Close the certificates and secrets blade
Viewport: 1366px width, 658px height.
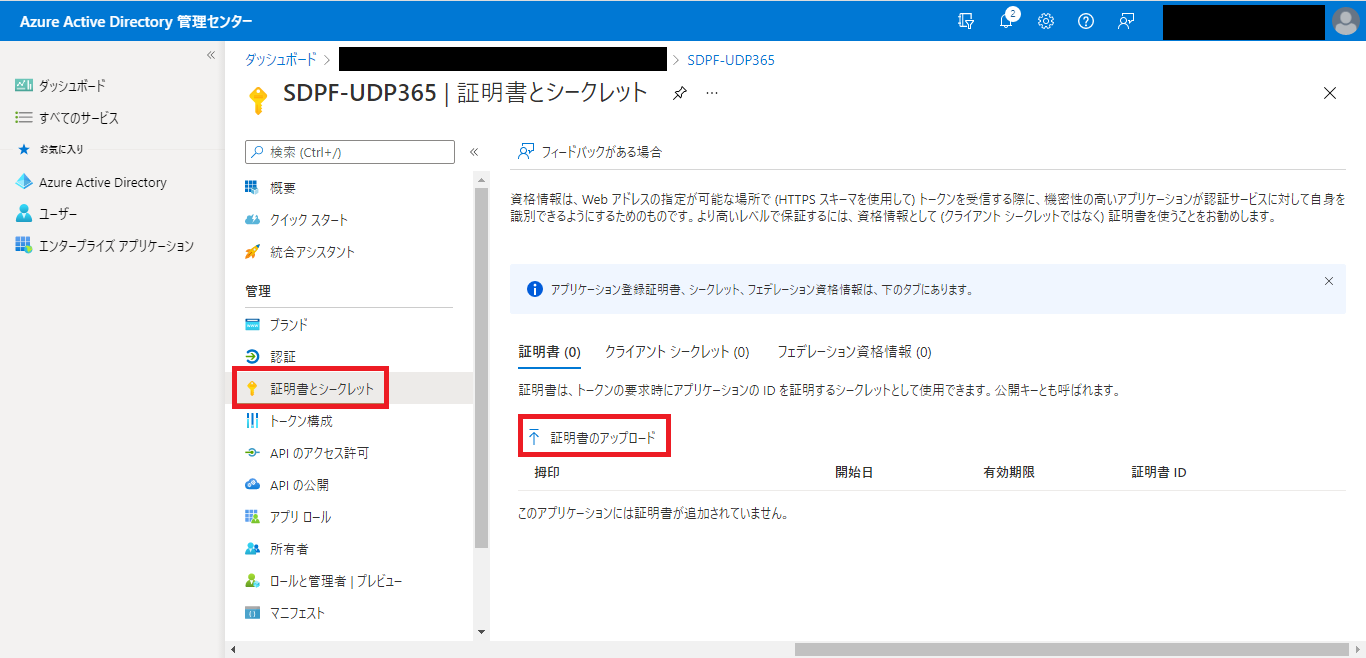point(1329,93)
